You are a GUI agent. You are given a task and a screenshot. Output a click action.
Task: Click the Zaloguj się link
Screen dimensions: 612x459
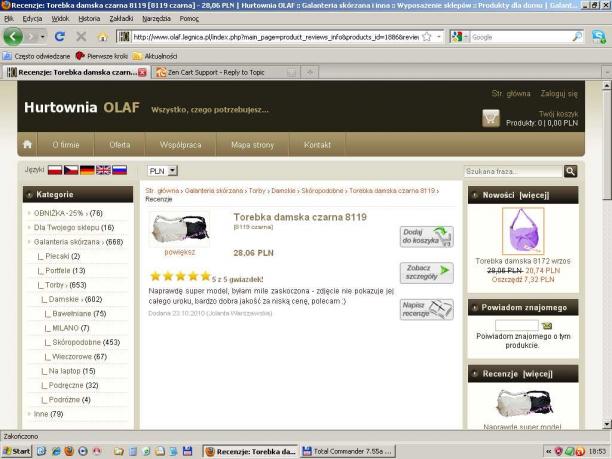pyautogui.click(x=559, y=94)
